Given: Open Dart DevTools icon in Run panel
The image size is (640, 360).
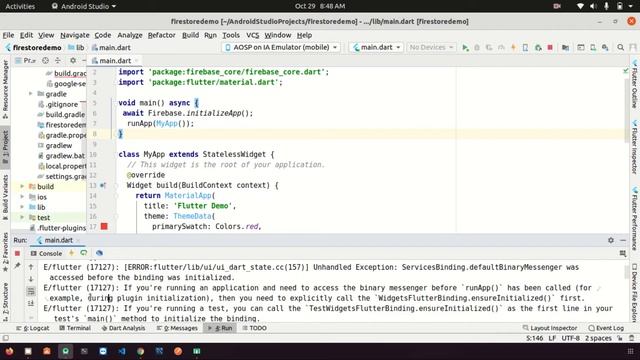Looking at the screenshot, I should point(99,253).
